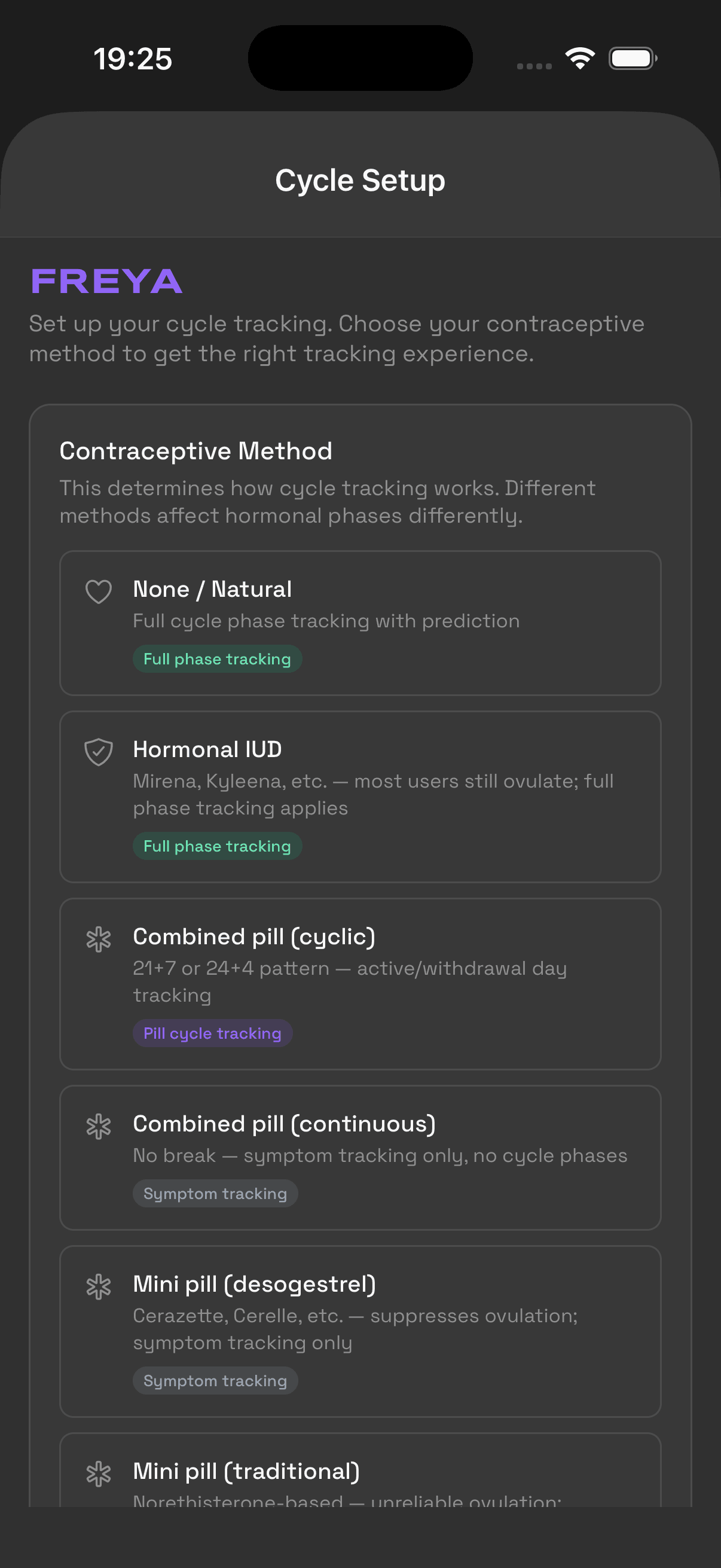Click the icon beside Mini pill (traditional)
The width and height of the screenshot is (721, 1568).
pyautogui.click(x=99, y=1473)
